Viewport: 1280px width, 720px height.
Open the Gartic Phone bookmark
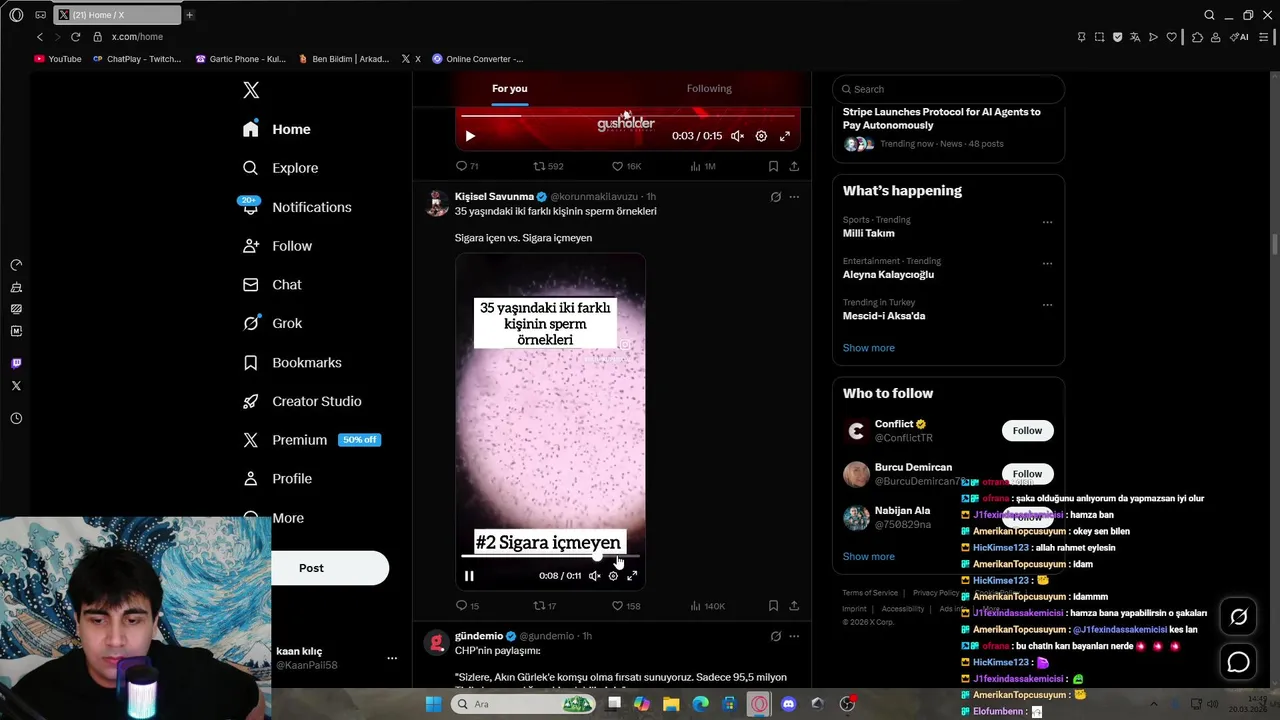click(x=241, y=59)
